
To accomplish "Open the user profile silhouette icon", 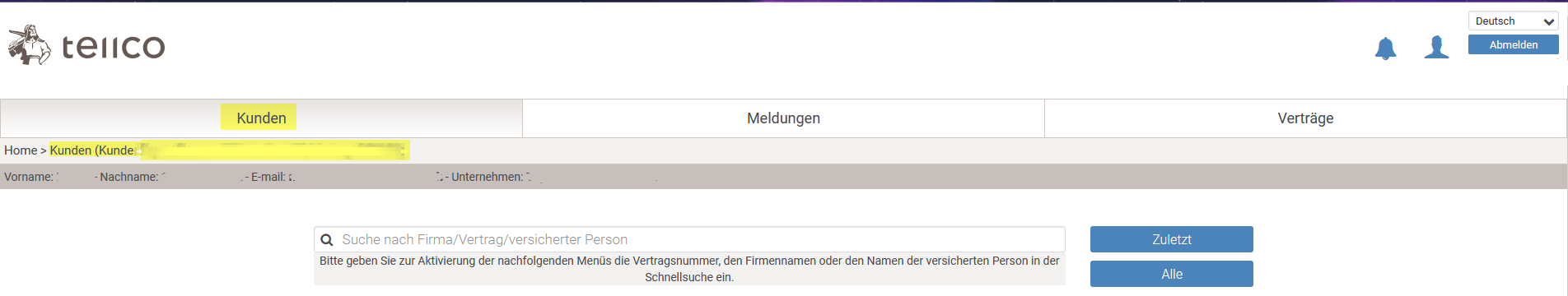I will coord(1436,48).
